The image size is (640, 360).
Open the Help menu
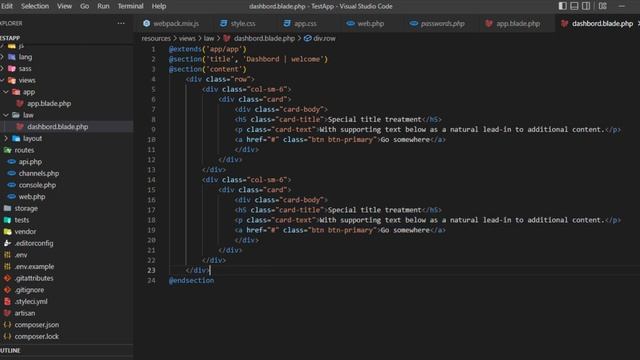click(x=159, y=6)
